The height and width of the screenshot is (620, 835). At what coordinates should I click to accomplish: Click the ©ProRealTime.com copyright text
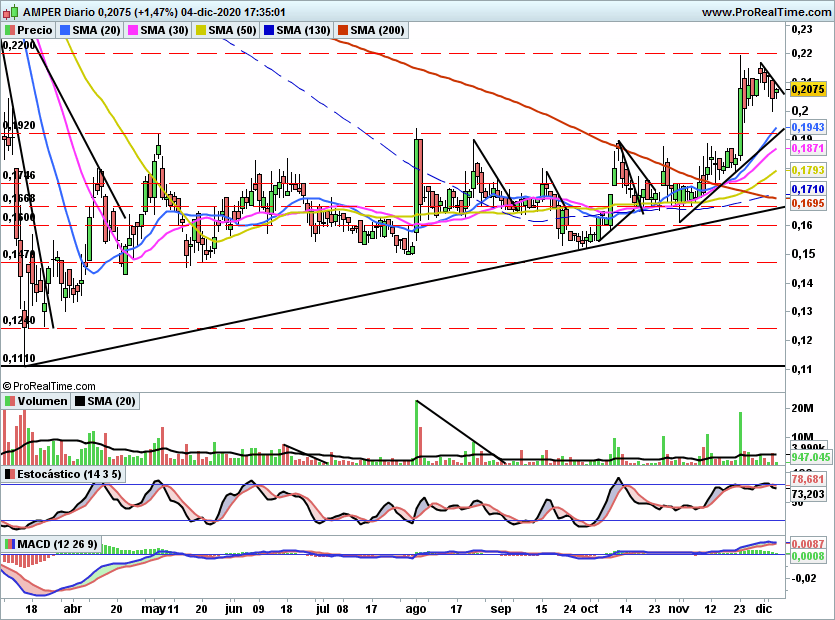[x=49, y=386]
